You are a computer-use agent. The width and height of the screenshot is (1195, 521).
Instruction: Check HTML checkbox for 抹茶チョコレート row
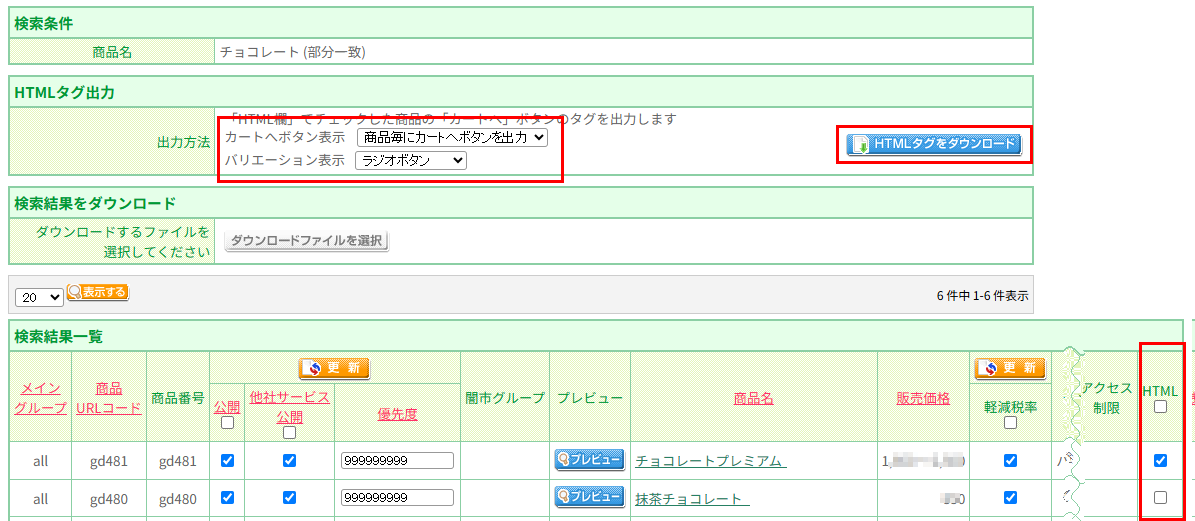click(1161, 497)
